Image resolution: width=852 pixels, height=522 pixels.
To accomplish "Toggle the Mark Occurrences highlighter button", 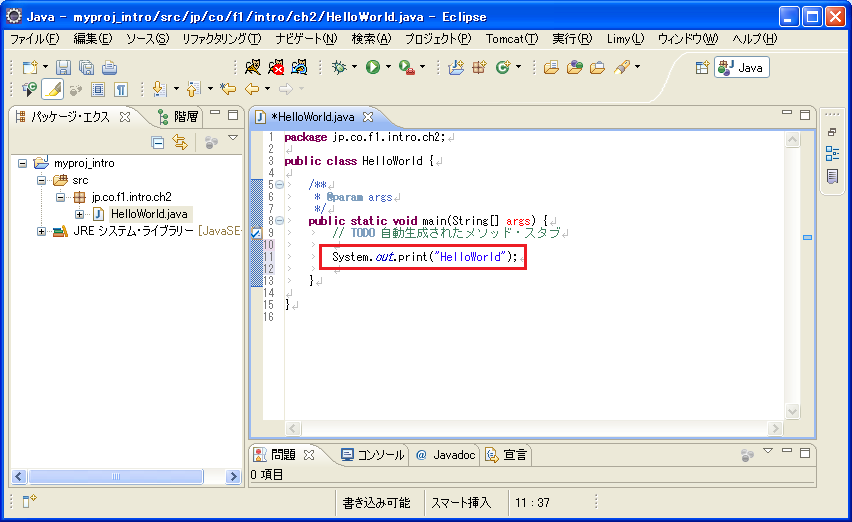I will 54,90.
